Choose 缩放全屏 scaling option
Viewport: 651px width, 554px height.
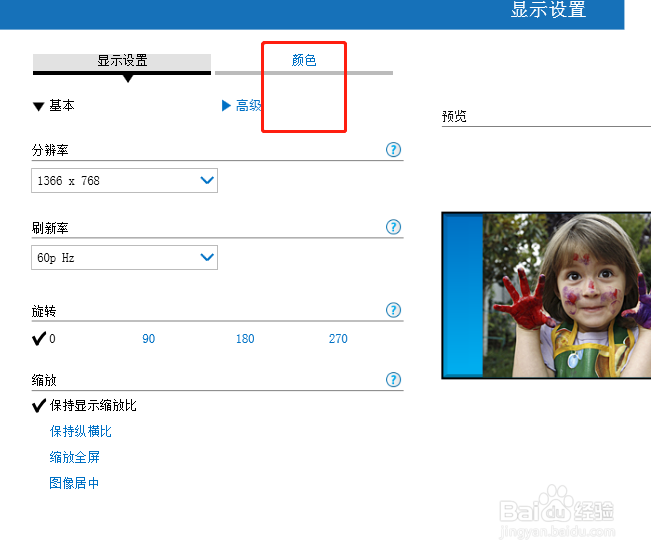[x=75, y=457]
